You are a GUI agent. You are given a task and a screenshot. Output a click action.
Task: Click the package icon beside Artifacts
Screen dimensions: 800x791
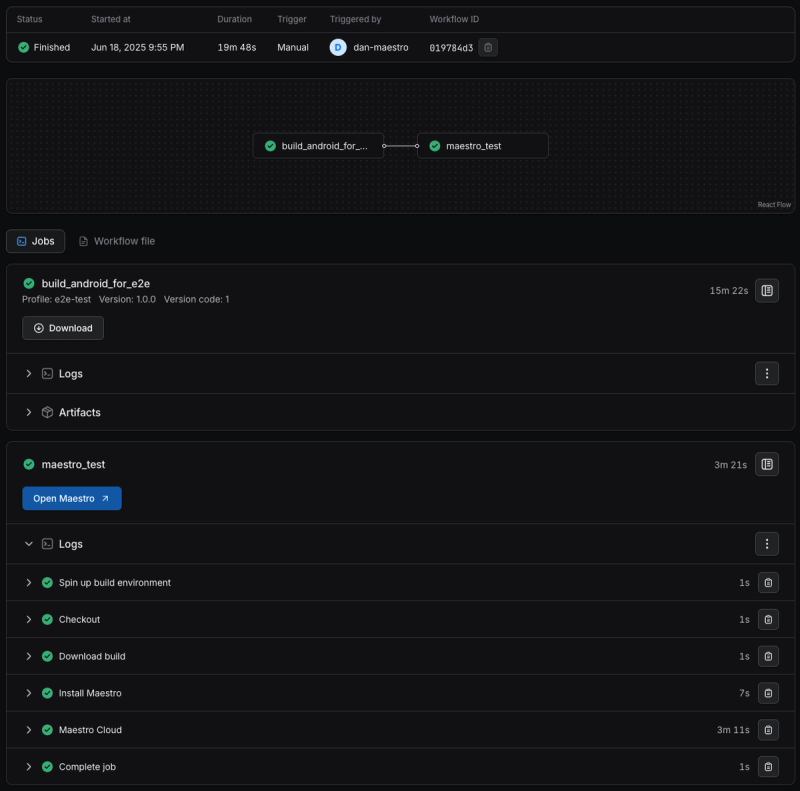(47, 412)
